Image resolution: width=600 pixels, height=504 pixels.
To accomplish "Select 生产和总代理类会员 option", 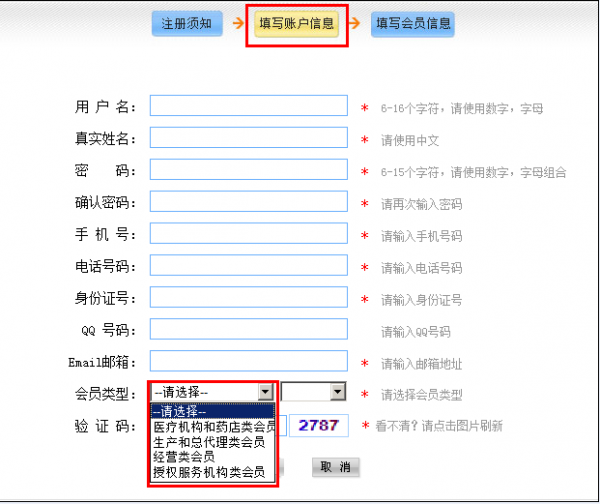I will pyautogui.click(x=212, y=441).
